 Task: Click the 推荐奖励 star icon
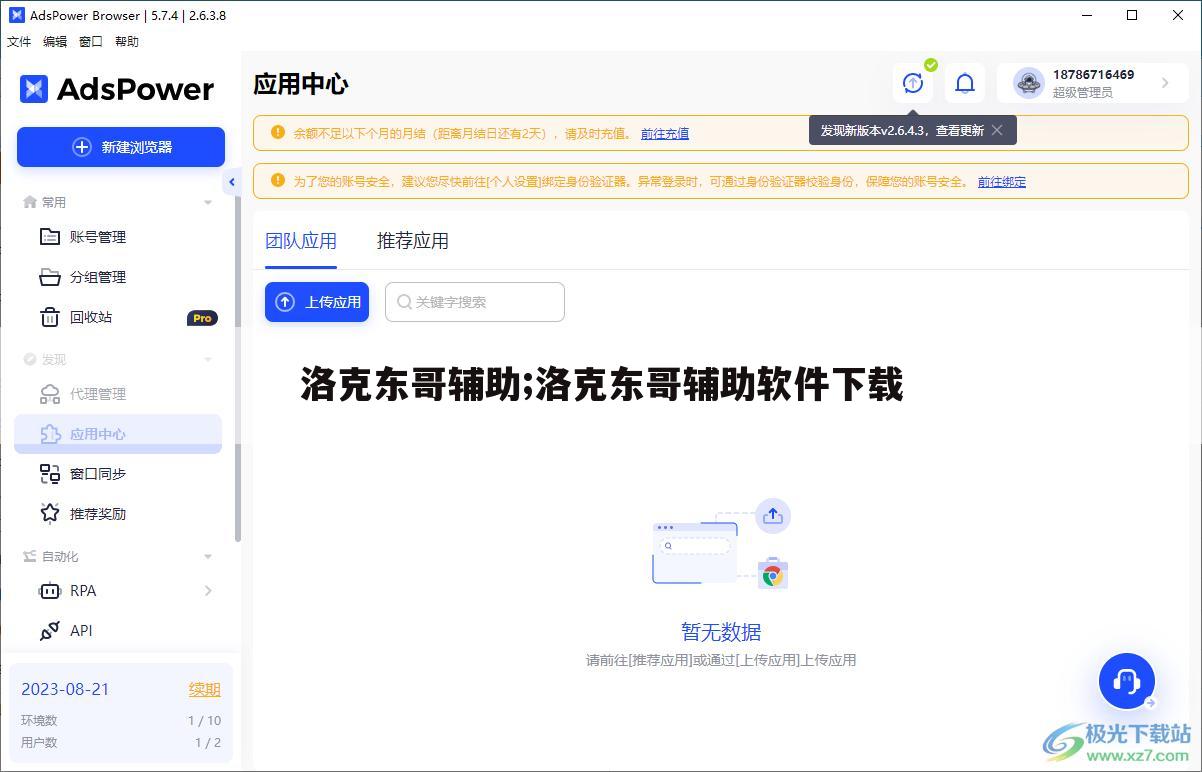click(x=50, y=513)
